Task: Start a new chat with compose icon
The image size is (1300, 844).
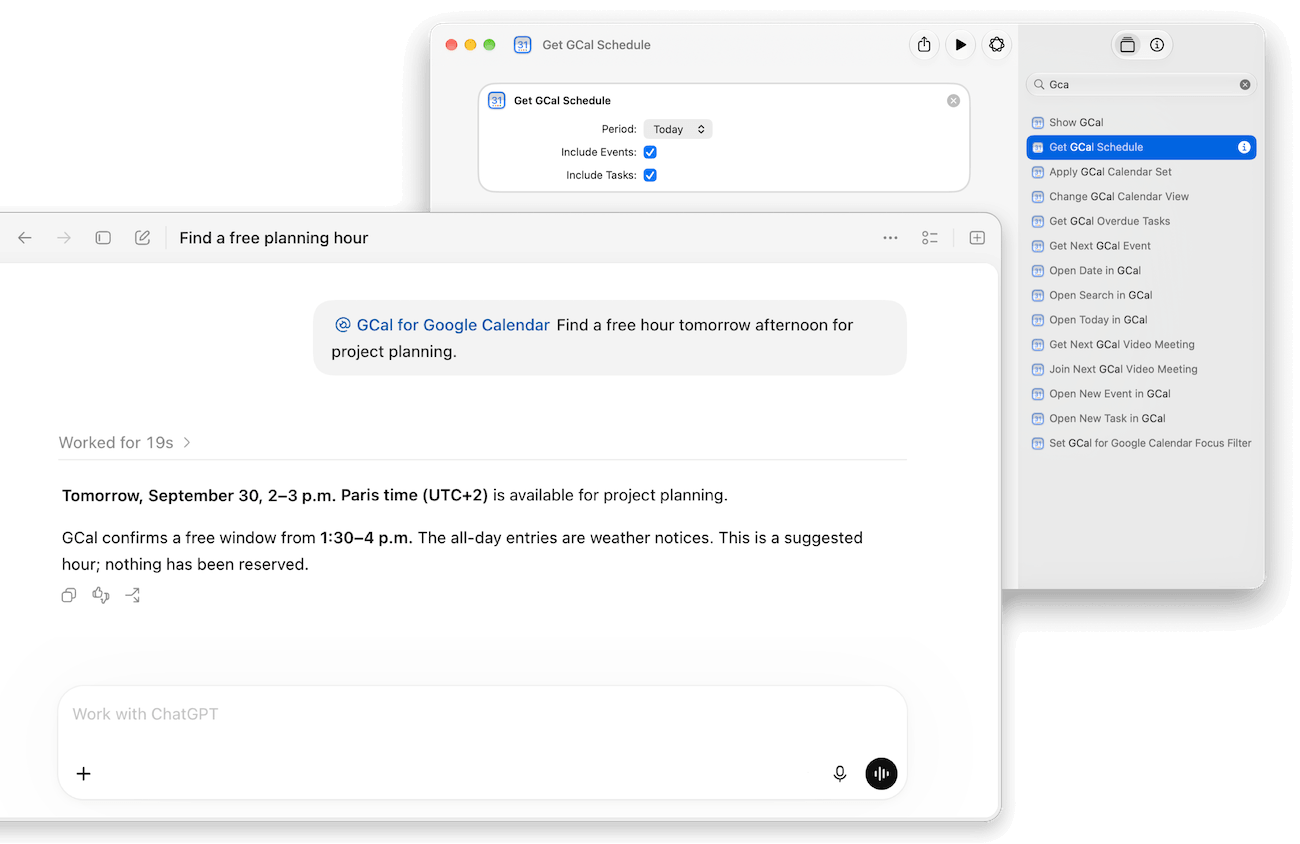Action: click(x=143, y=238)
